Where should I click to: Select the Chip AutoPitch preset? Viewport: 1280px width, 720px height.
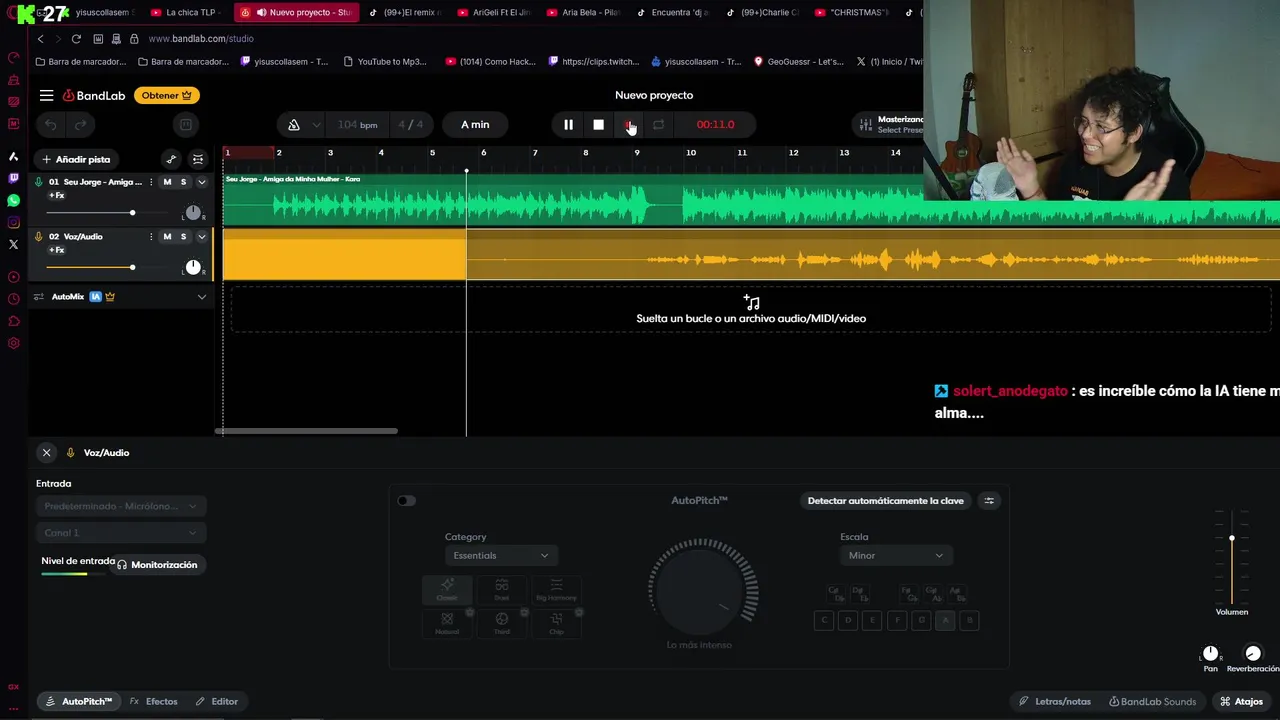(556, 623)
